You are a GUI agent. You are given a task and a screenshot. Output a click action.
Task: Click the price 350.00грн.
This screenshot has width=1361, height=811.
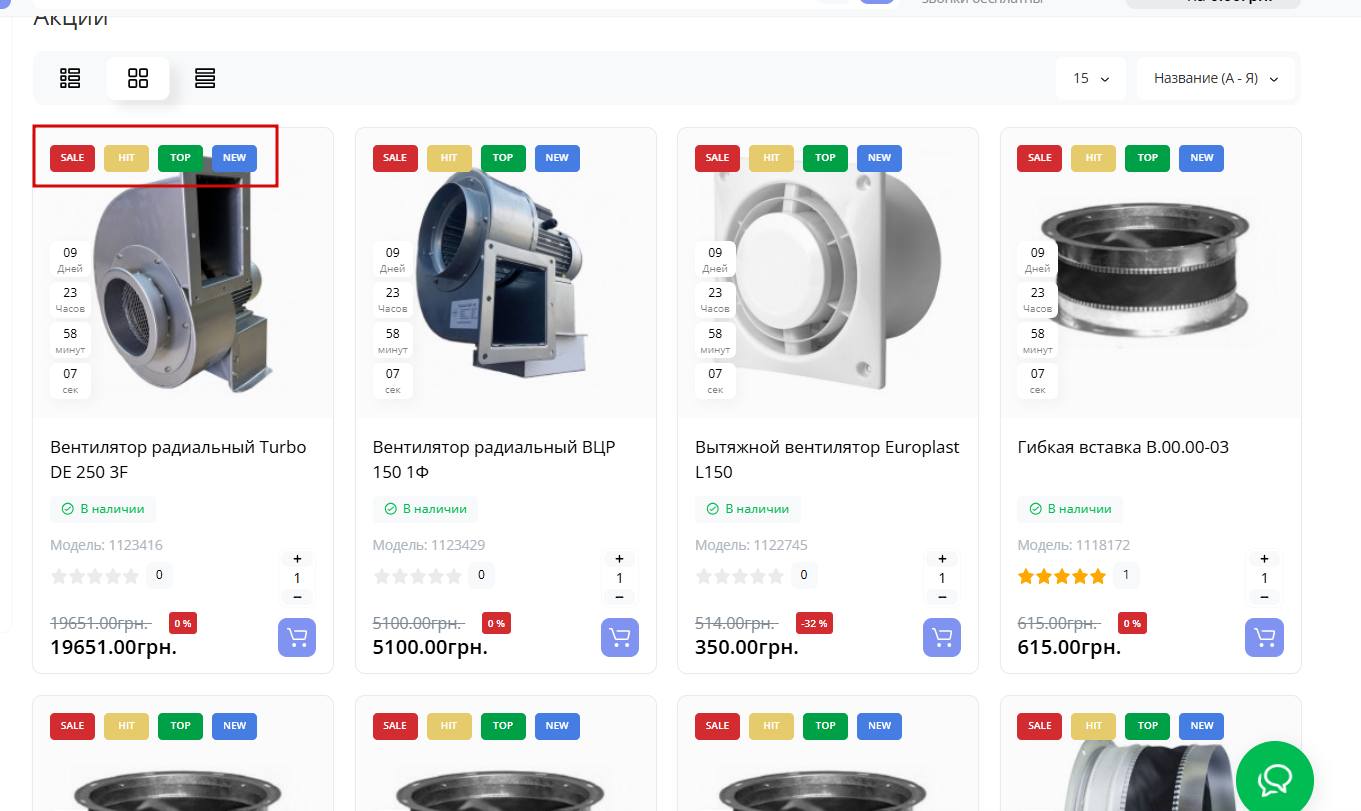pyautogui.click(x=747, y=647)
